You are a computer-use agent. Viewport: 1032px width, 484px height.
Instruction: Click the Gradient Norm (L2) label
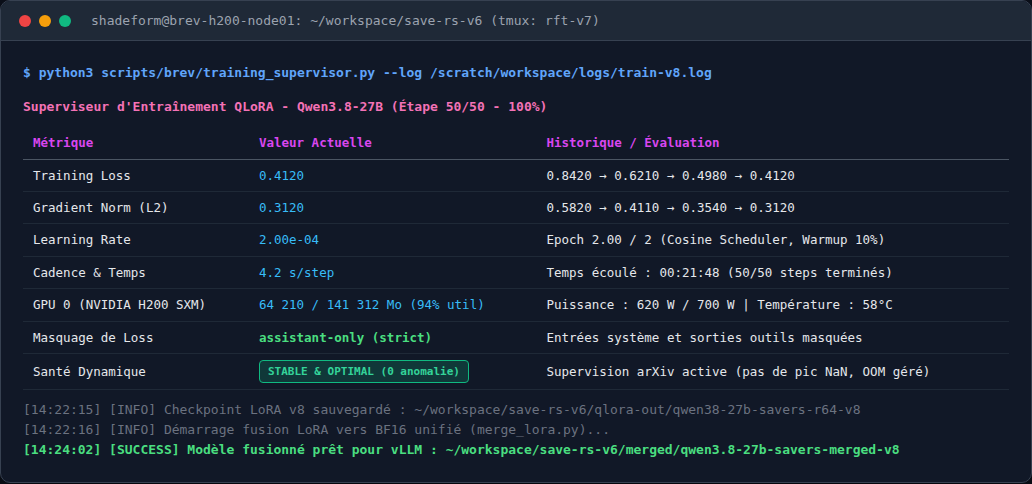[x=101, y=208]
